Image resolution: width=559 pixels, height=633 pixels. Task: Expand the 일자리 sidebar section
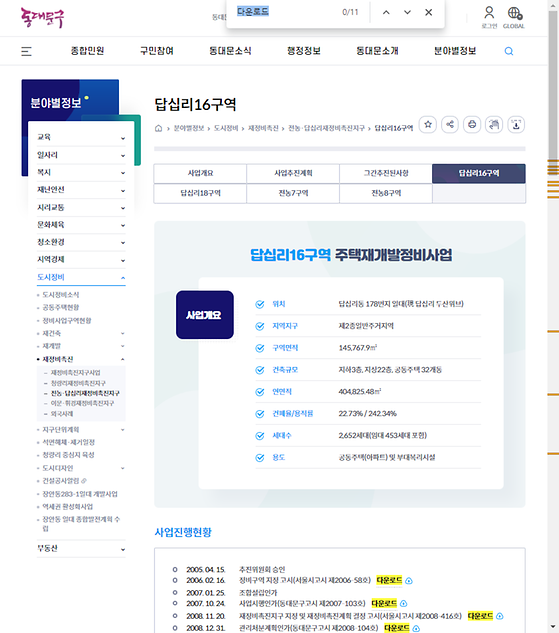tap(81, 155)
